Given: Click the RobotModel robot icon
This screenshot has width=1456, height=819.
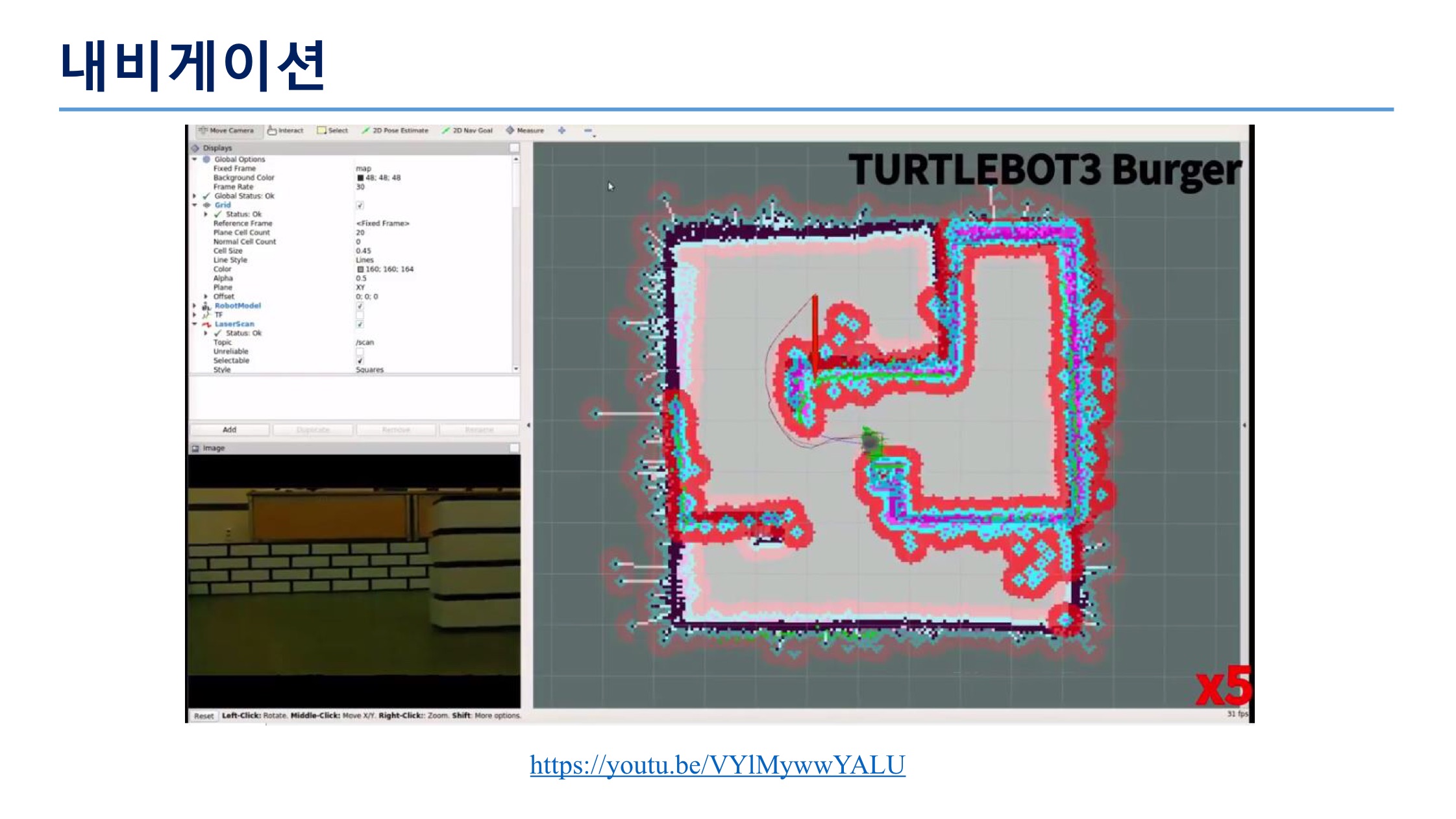Looking at the screenshot, I should coord(206,306).
